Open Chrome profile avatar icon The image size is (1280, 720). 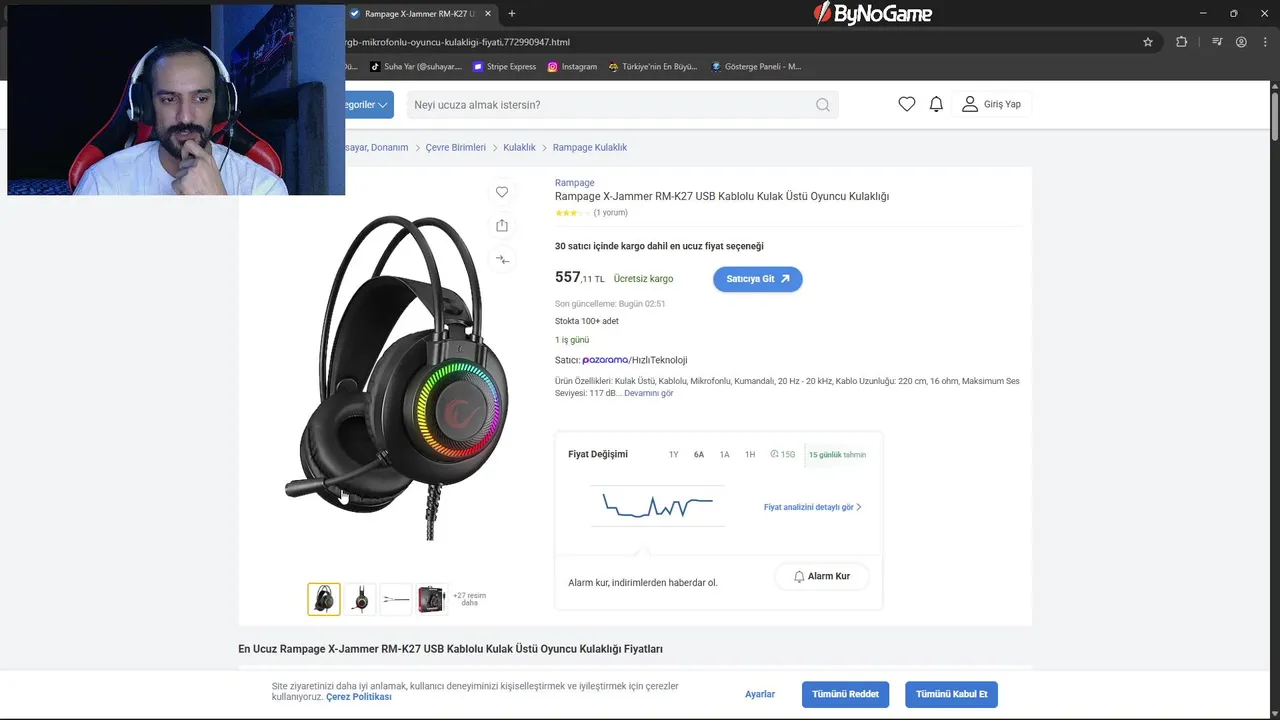(x=1241, y=42)
